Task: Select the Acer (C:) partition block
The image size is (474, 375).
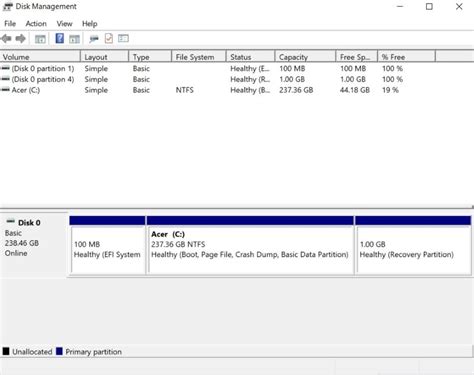Action: pos(250,246)
